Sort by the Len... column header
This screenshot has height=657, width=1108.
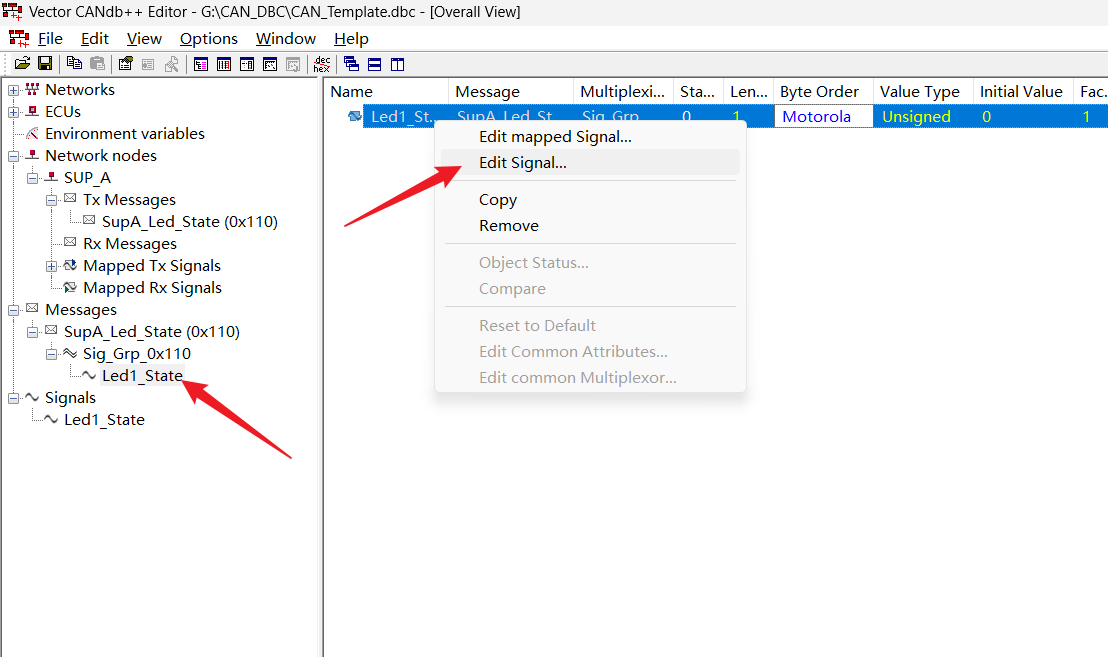pyautogui.click(x=748, y=92)
